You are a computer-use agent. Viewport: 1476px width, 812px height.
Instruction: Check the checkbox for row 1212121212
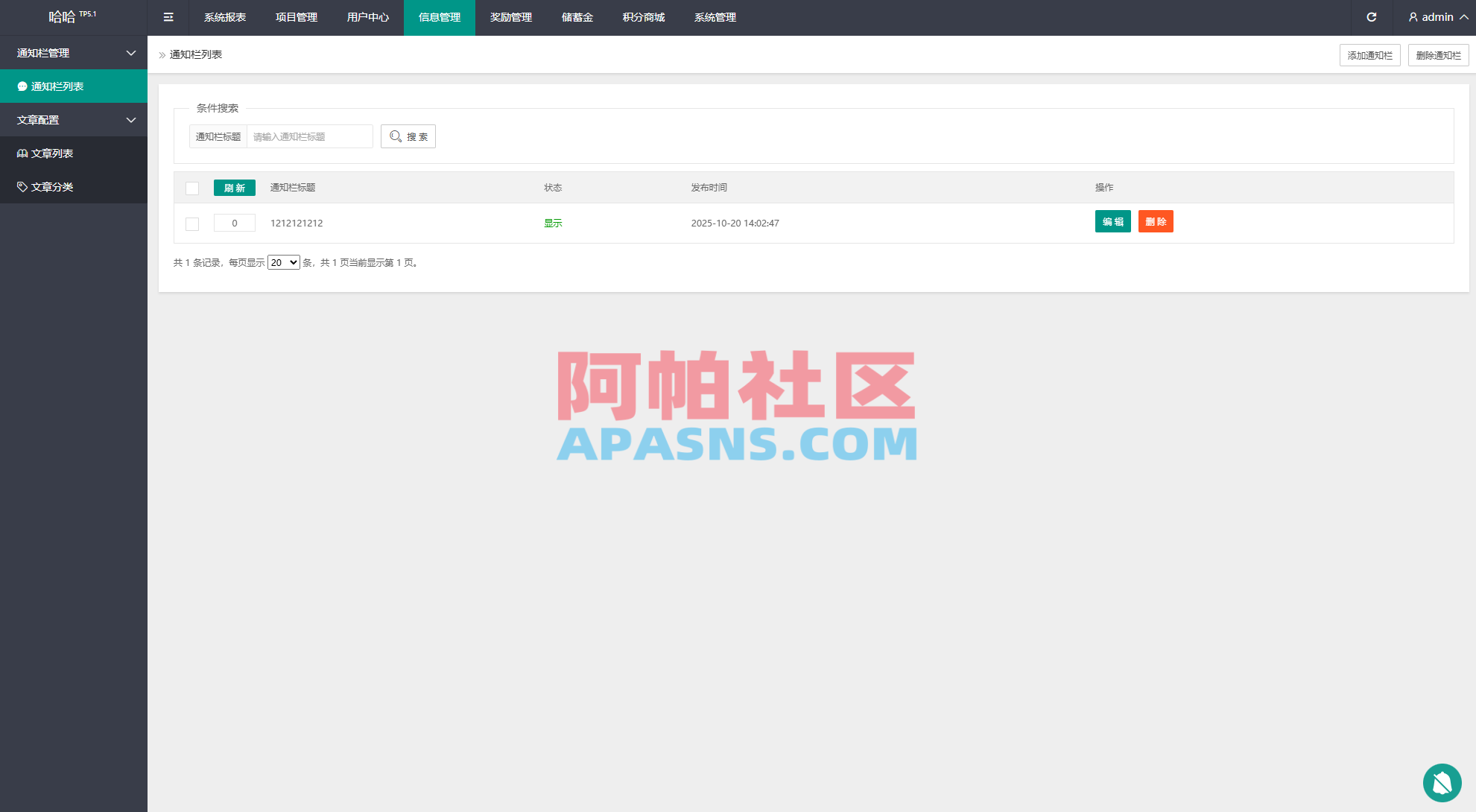tap(192, 223)
